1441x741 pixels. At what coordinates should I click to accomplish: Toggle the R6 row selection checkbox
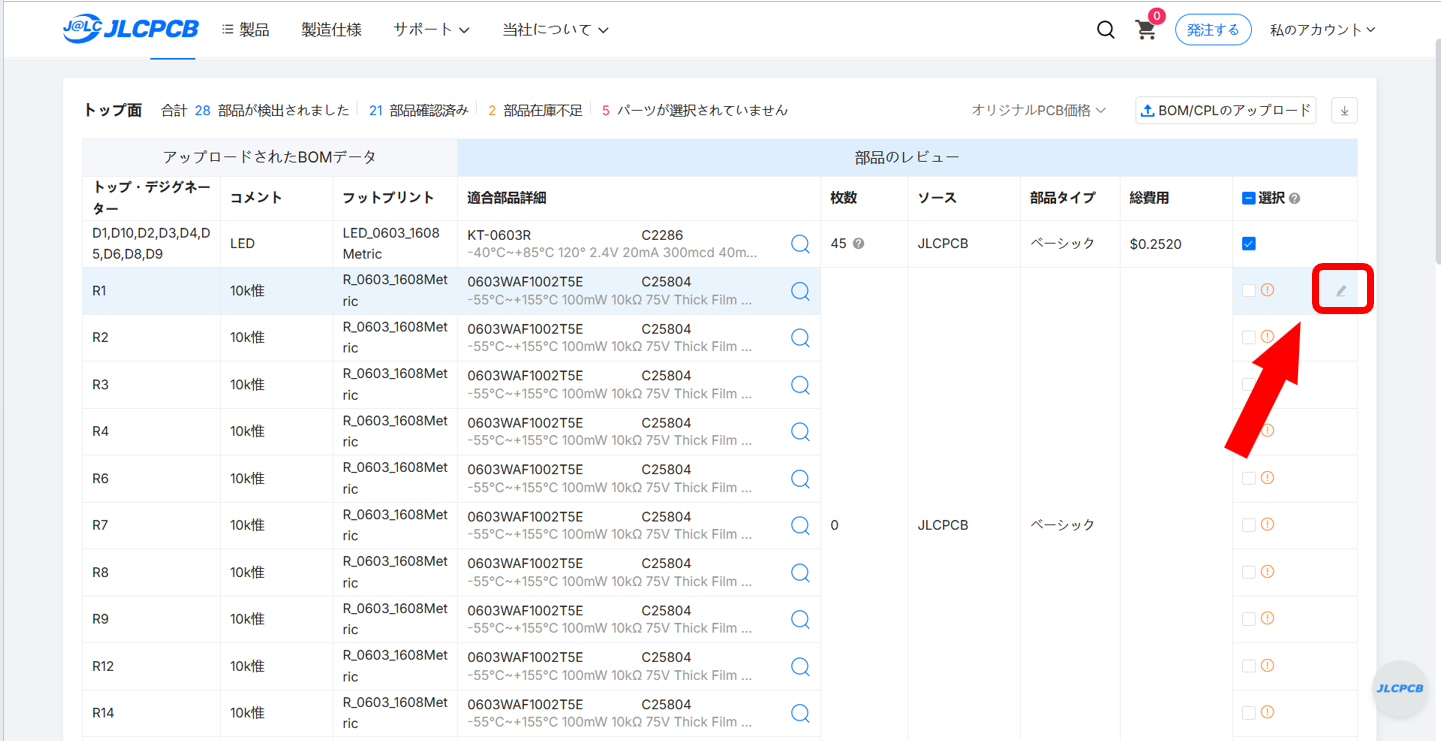click(x=1248, y=479)
